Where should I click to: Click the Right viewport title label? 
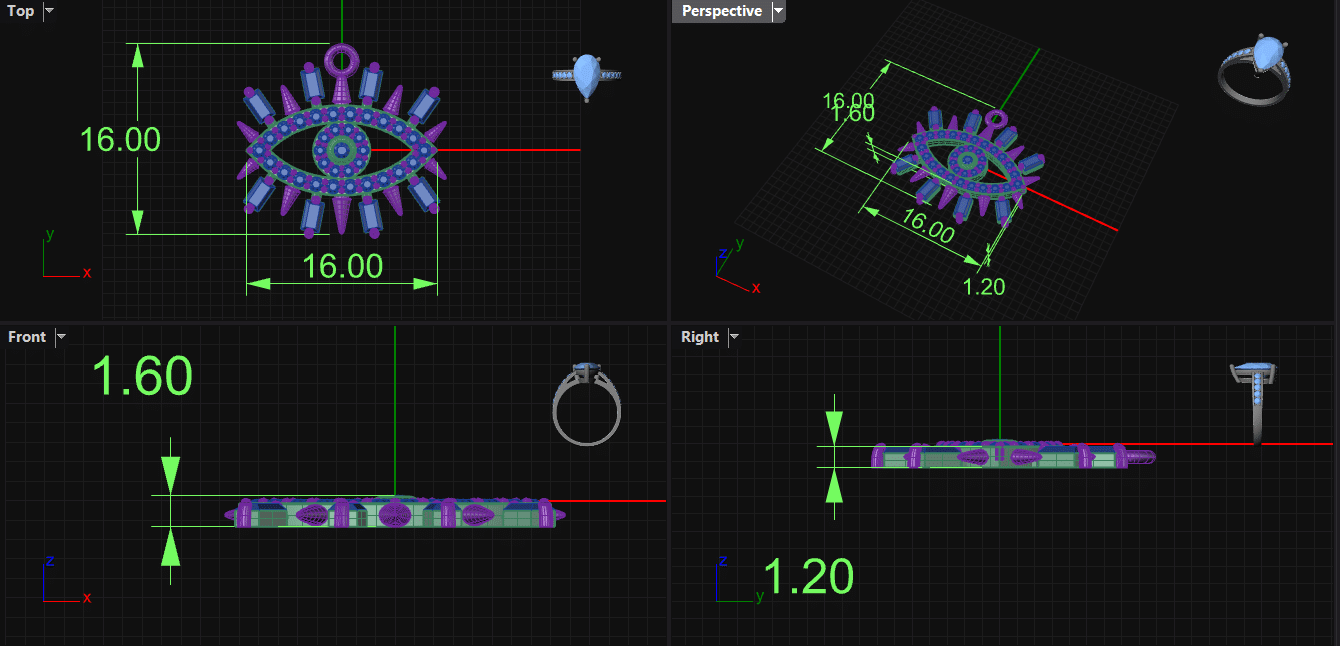click(699, 337)
